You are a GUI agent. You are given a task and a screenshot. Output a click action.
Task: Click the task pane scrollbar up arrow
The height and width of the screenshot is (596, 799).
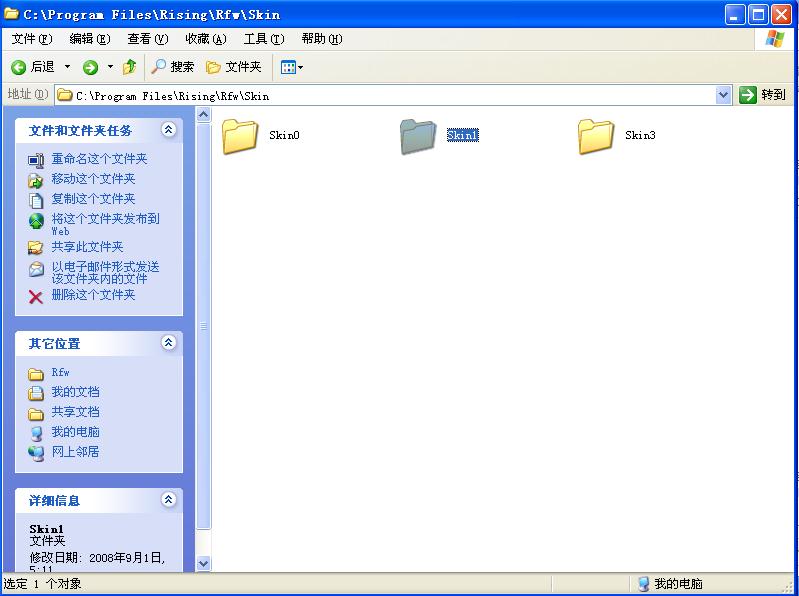203,115
